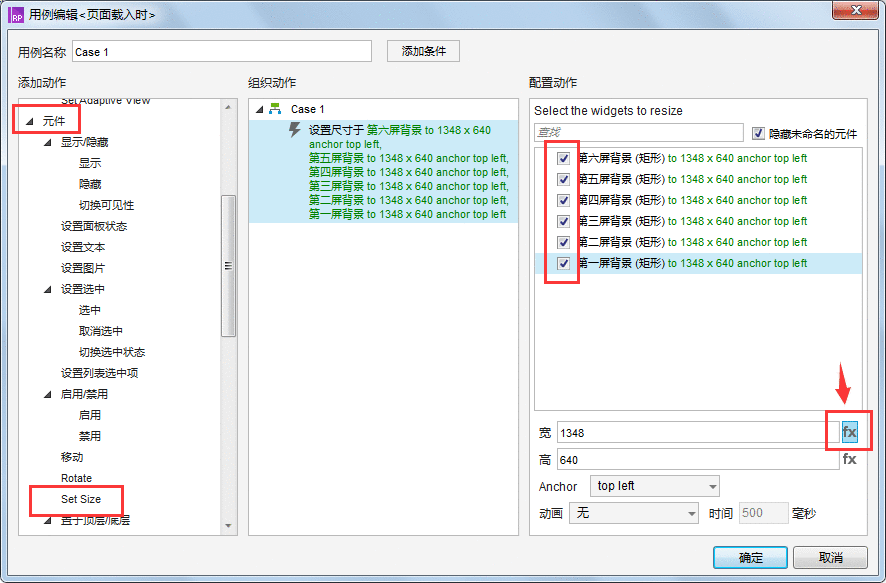This screenshot has height=583, width=886.
Task: Click the 高 height field
Action: coord(698,459)
